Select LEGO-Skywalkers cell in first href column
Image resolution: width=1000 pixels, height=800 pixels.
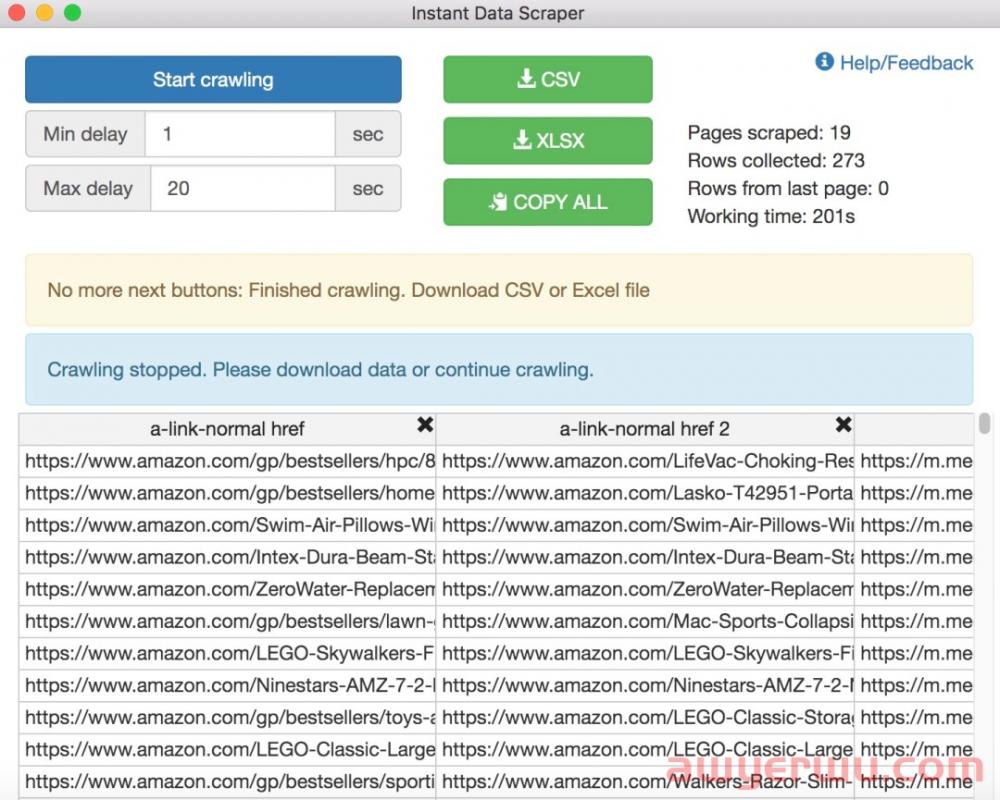[x=228, y=653]
